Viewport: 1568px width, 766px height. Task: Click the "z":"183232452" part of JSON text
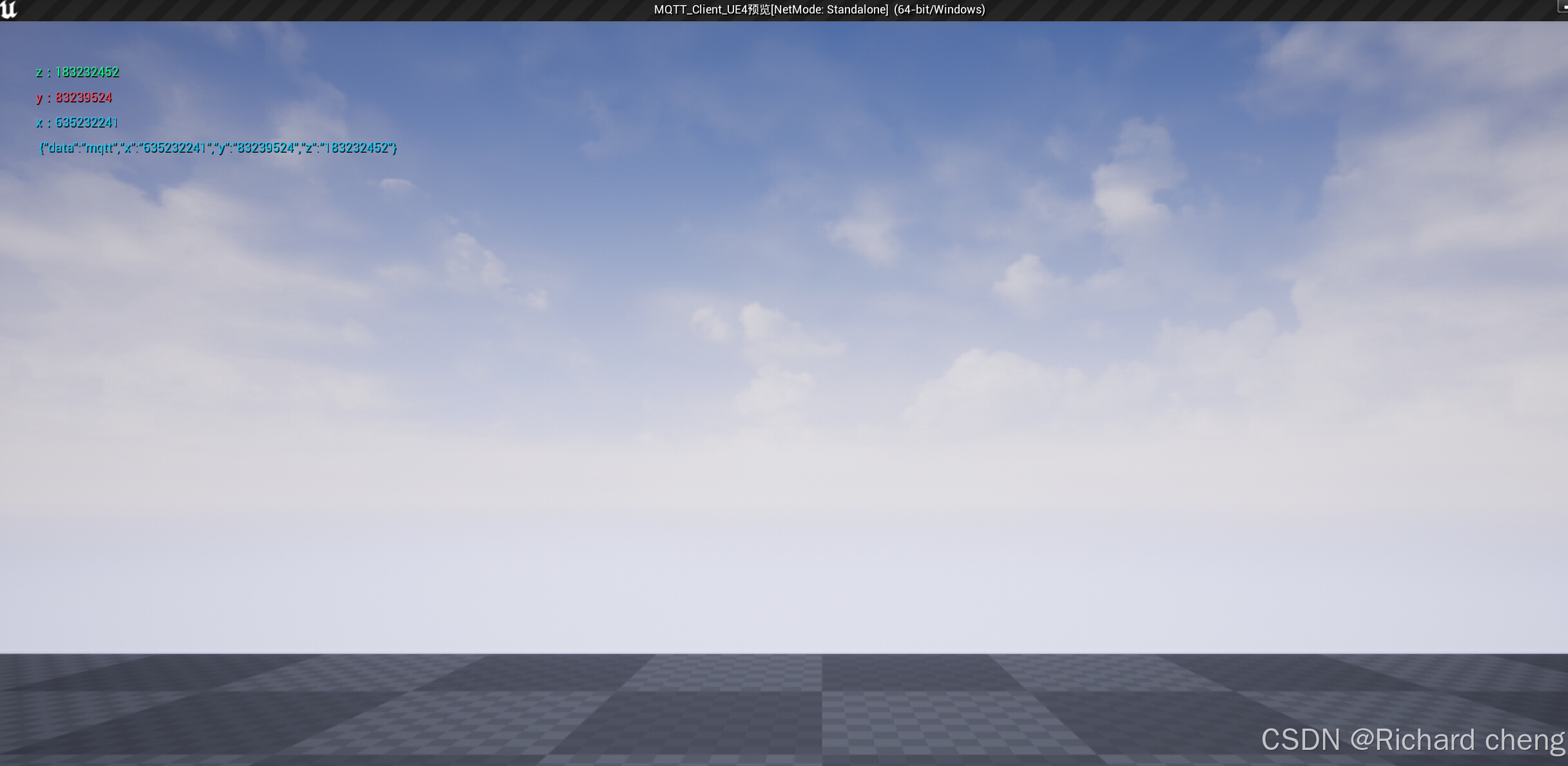tap(348, 148)
